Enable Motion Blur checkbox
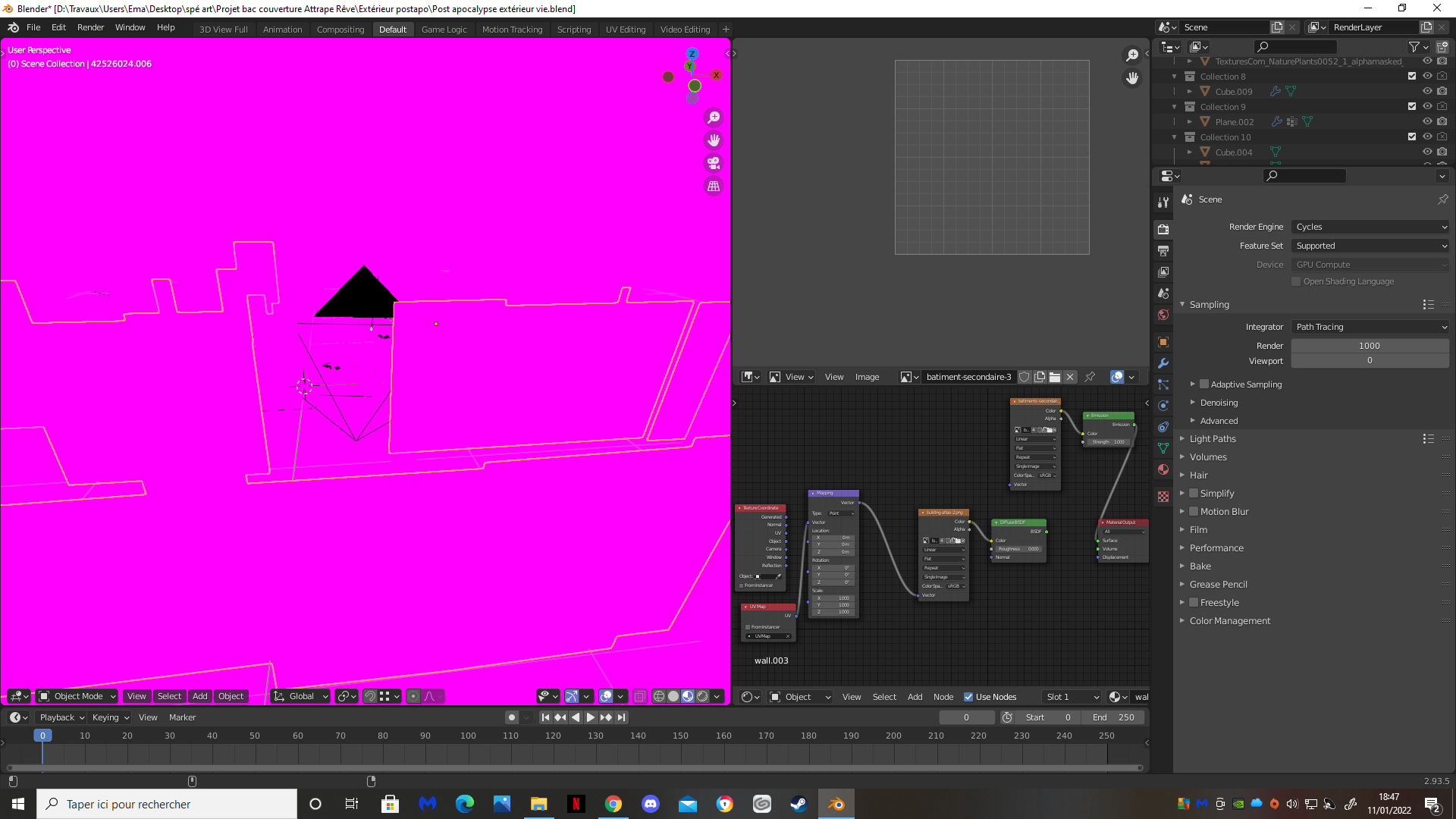 point(1194,511)
